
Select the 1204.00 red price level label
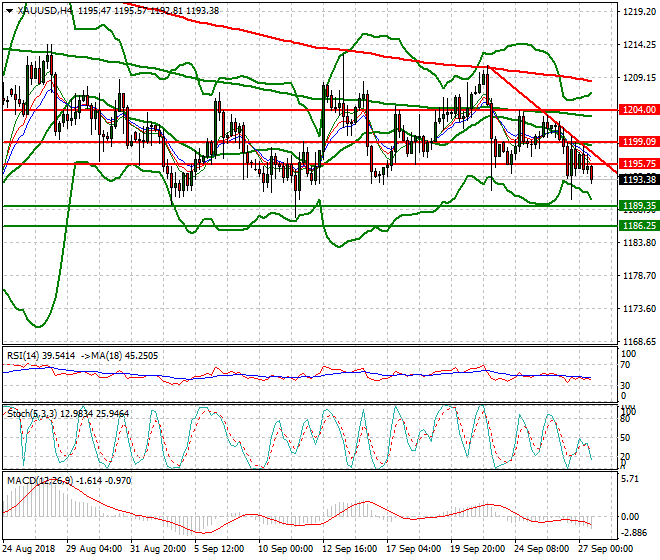(639, 110)
